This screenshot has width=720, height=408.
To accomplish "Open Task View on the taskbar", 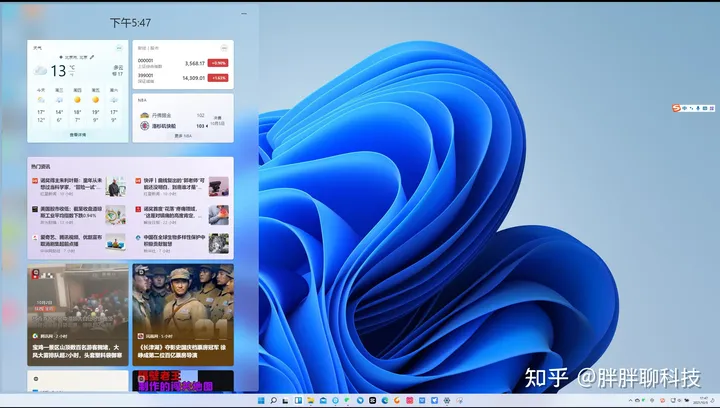I will (x=285, y=401).
